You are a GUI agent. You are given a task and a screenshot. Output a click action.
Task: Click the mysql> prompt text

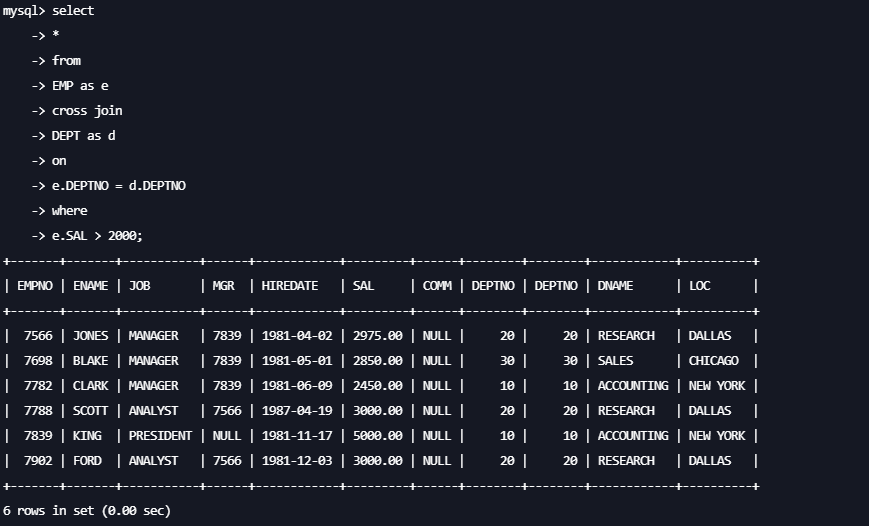[x=23, y=10]
